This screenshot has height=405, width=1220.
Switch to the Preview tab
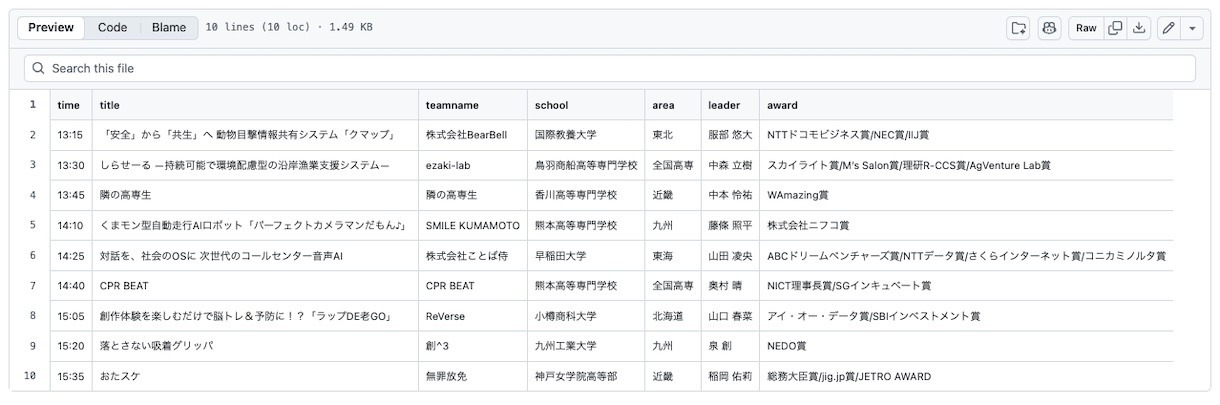51,28
